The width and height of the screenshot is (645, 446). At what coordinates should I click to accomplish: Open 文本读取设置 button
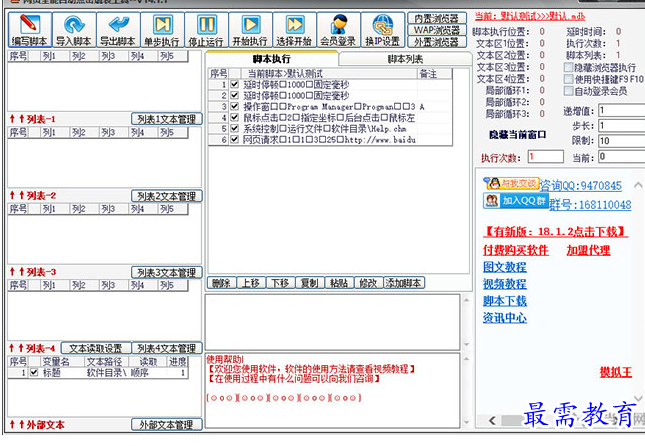(96, 348)
